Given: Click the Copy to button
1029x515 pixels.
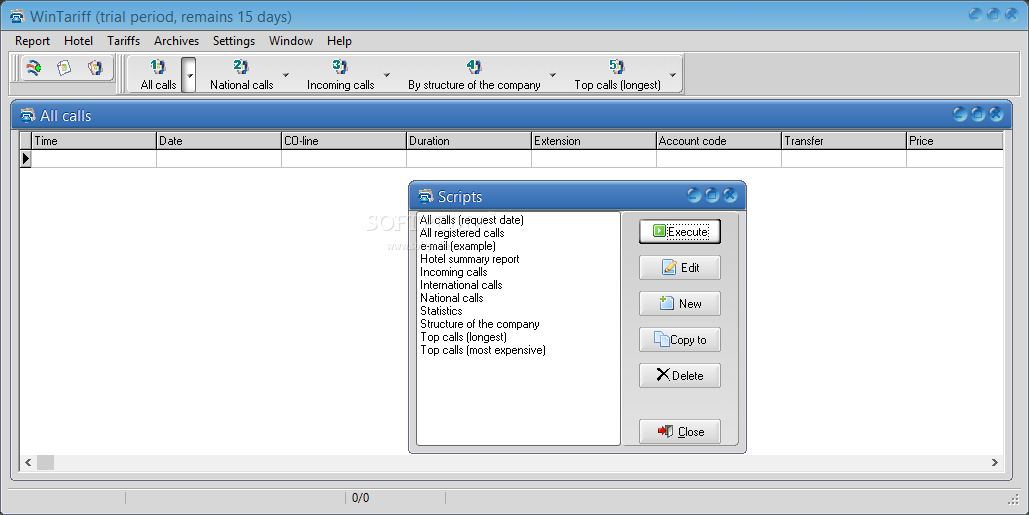Looking at the screenshot, I should [x=680, y=340].
